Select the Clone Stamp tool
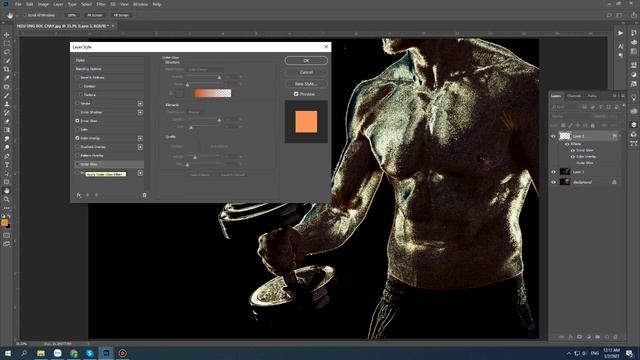The image size is (640, 360). tap(7, 104)
